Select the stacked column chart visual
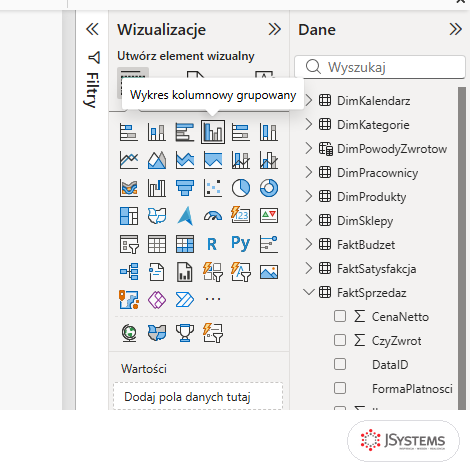The height and width of the screenshot is (472, 470). (x=157, y=132)
